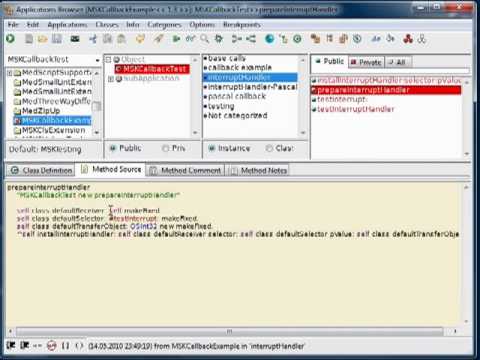Image resolution: width=480 pixels, height=360 pixels.
Task: Open the MSKCallbackTest dropdown arrow
Action: point(97,60)
